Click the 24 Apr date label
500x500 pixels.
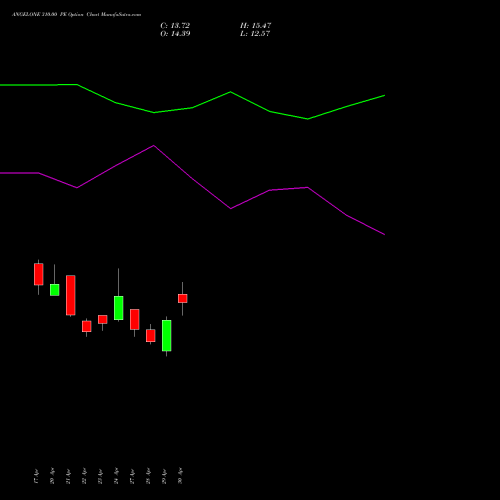tap(116, 476)
